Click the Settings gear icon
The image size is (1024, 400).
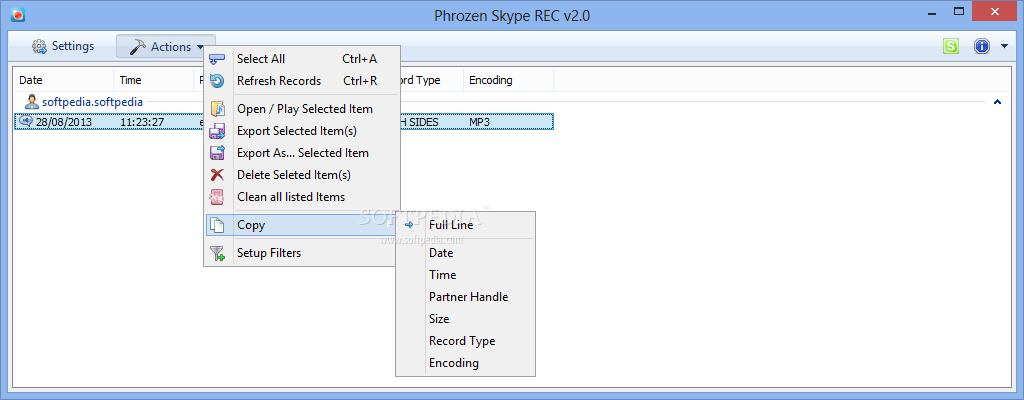coord(40,46)
